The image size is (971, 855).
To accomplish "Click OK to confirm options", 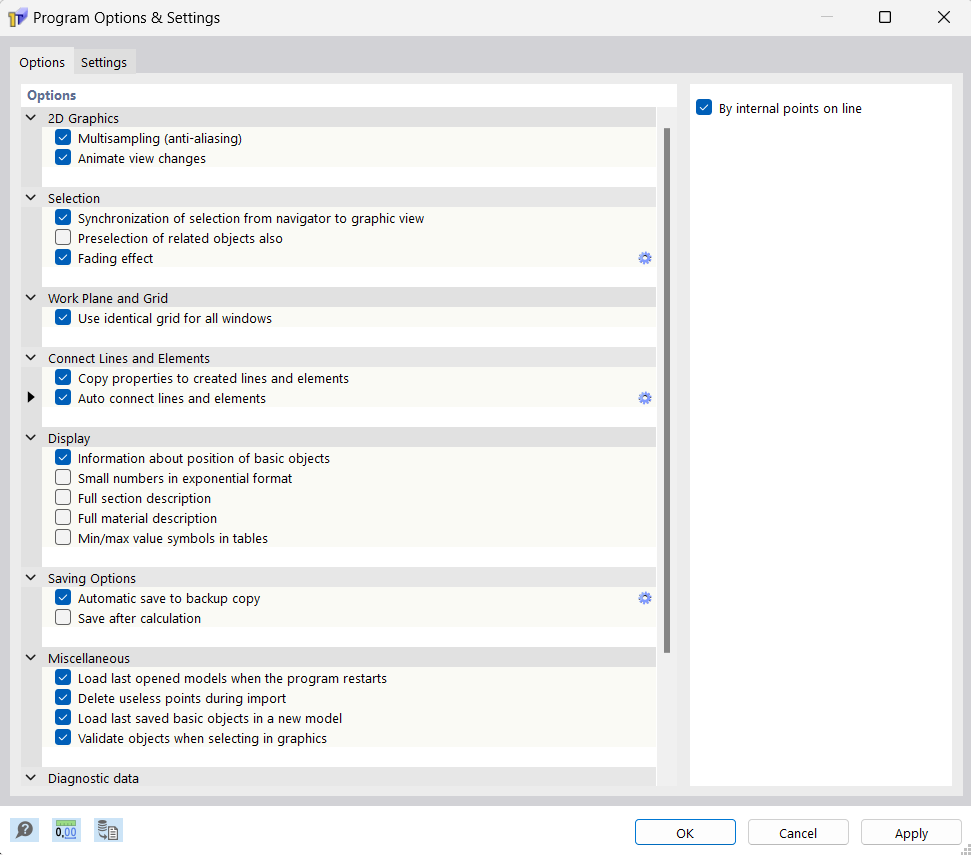I will click(685, 832).
